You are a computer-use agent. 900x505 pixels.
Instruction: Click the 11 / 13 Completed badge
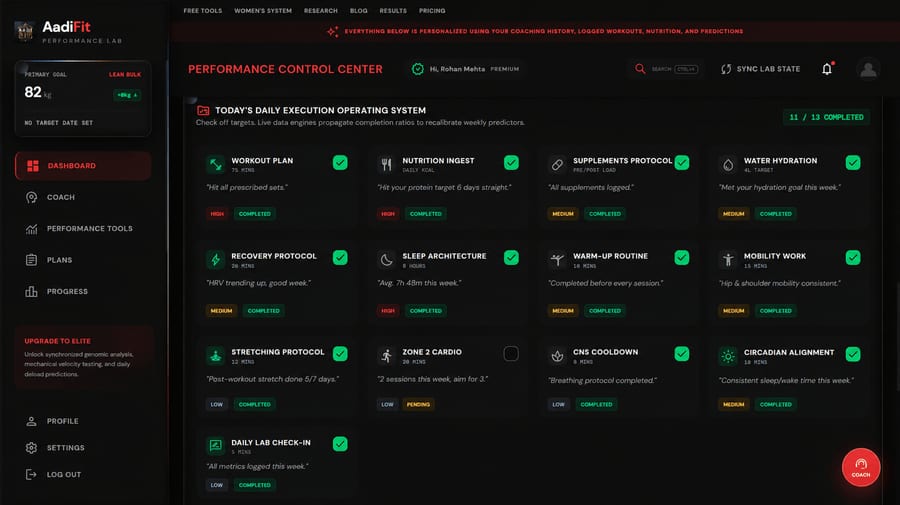click(x=826, y=117)
